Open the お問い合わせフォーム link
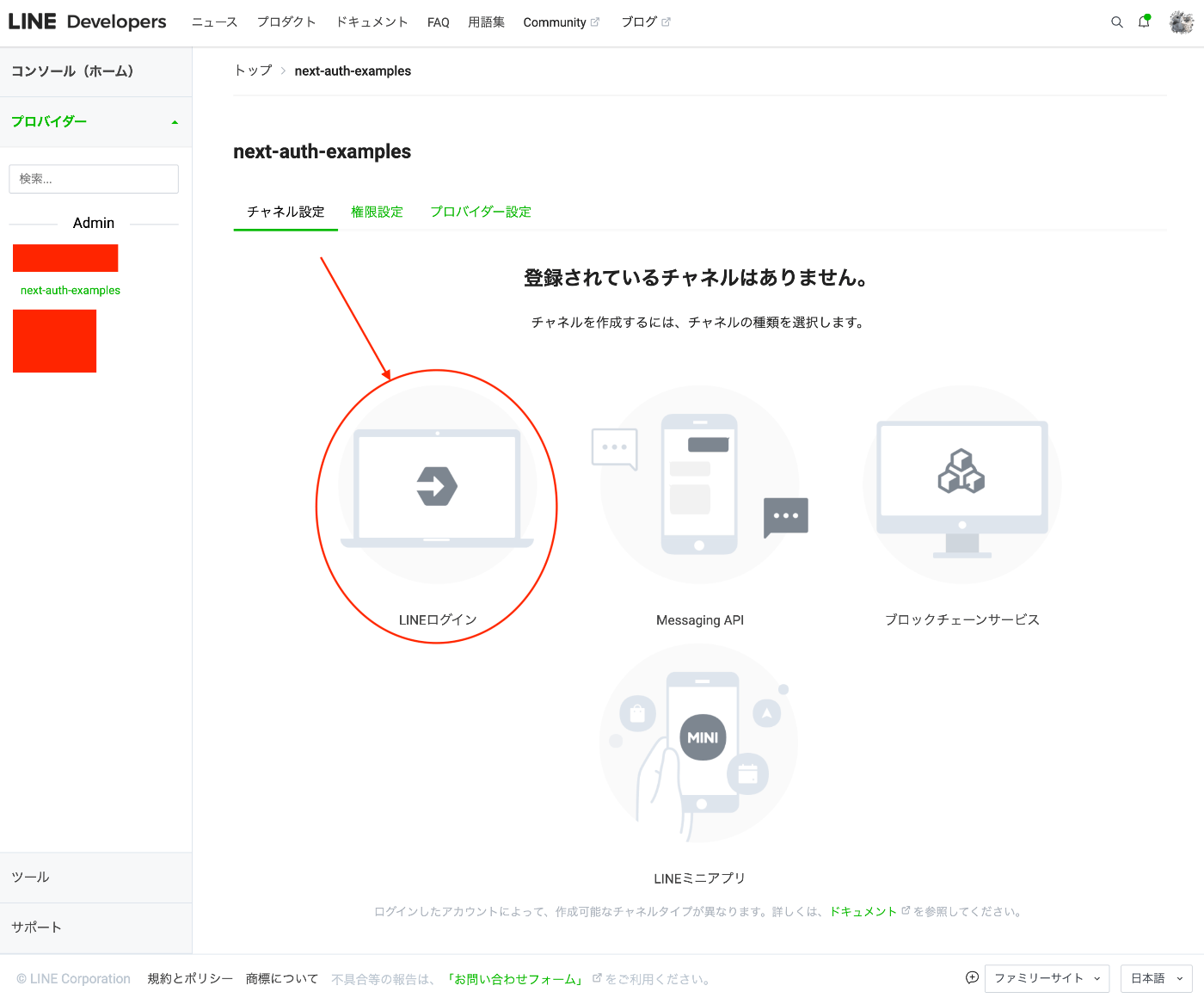 [x=516, y=979]
